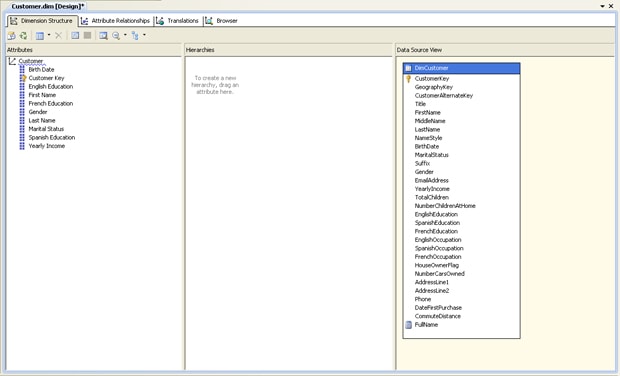This screenshot has height=376, width=620.
Task: Select the Birth Date attribute label
Action: coord(41,70)
